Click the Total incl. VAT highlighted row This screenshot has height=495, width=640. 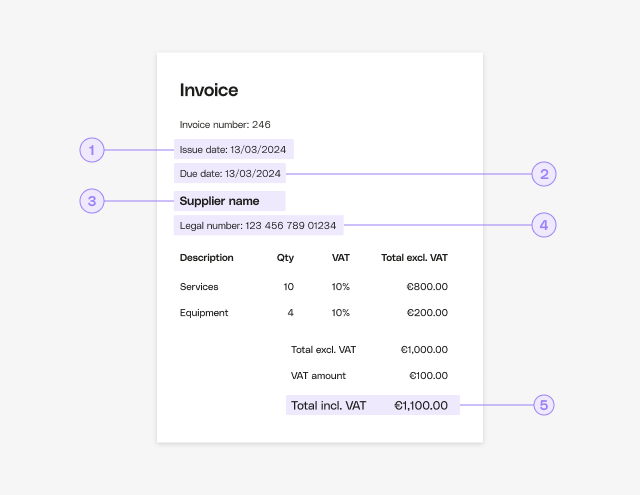pos(372,406)
